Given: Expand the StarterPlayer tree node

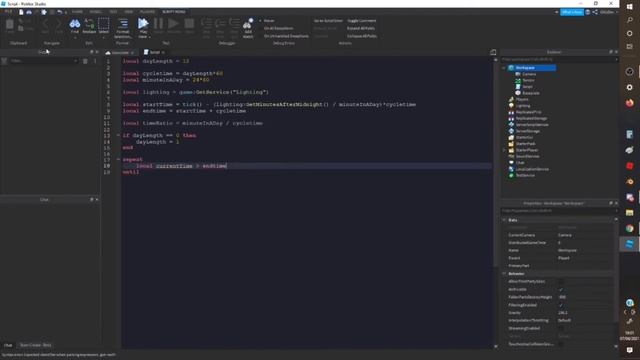Looking at the screenshot, I should (x=504, y=150).
